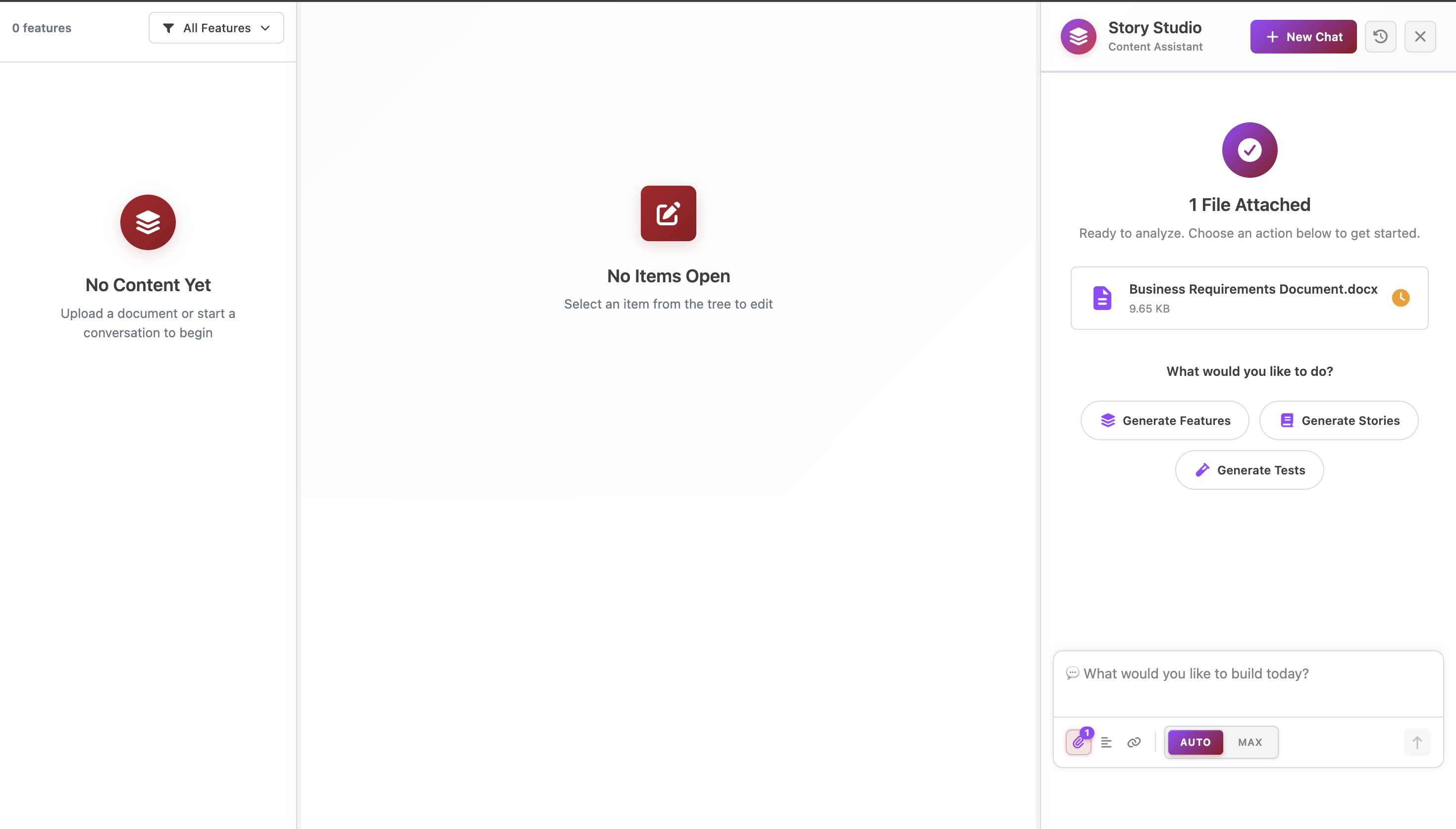Click Generate Features button
This screenshot has height=829, width=1456.
pos(1165,421)
